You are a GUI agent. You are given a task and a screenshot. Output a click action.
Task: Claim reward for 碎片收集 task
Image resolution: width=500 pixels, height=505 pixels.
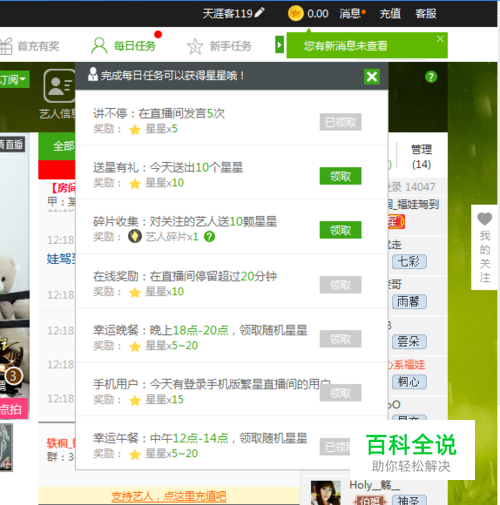(340, 230)
